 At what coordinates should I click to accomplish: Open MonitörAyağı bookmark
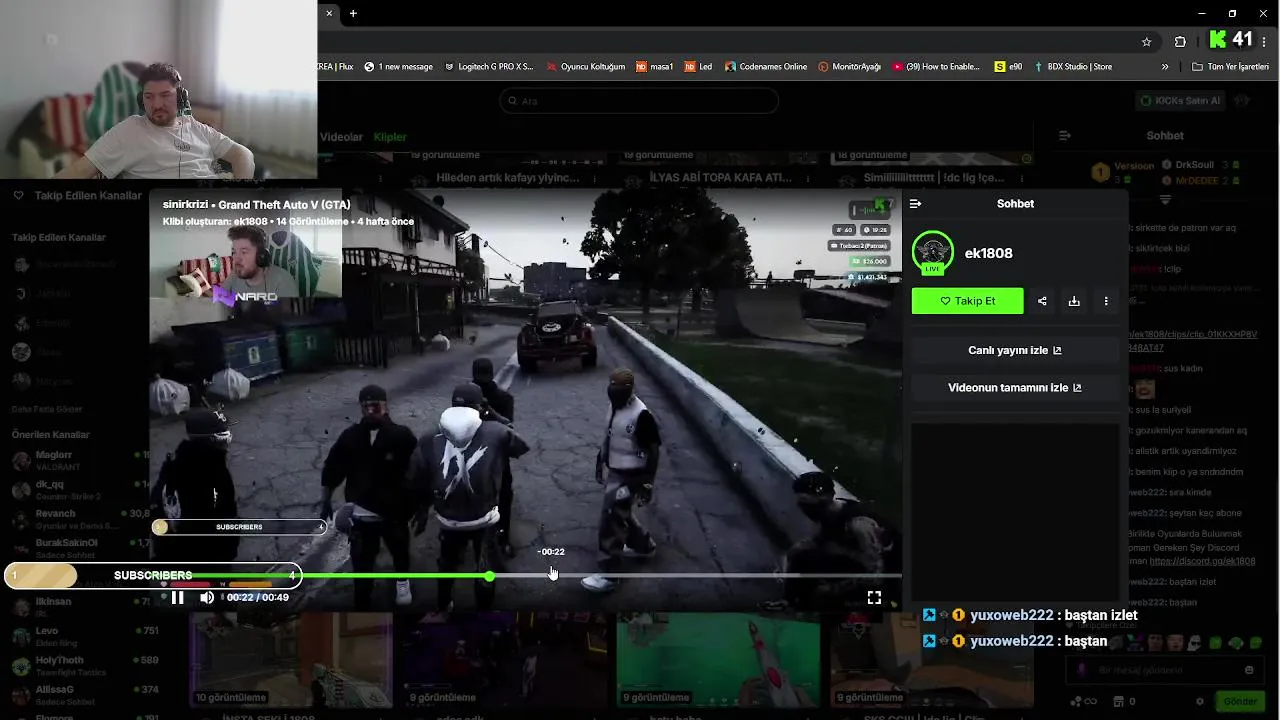click(850, 67)
